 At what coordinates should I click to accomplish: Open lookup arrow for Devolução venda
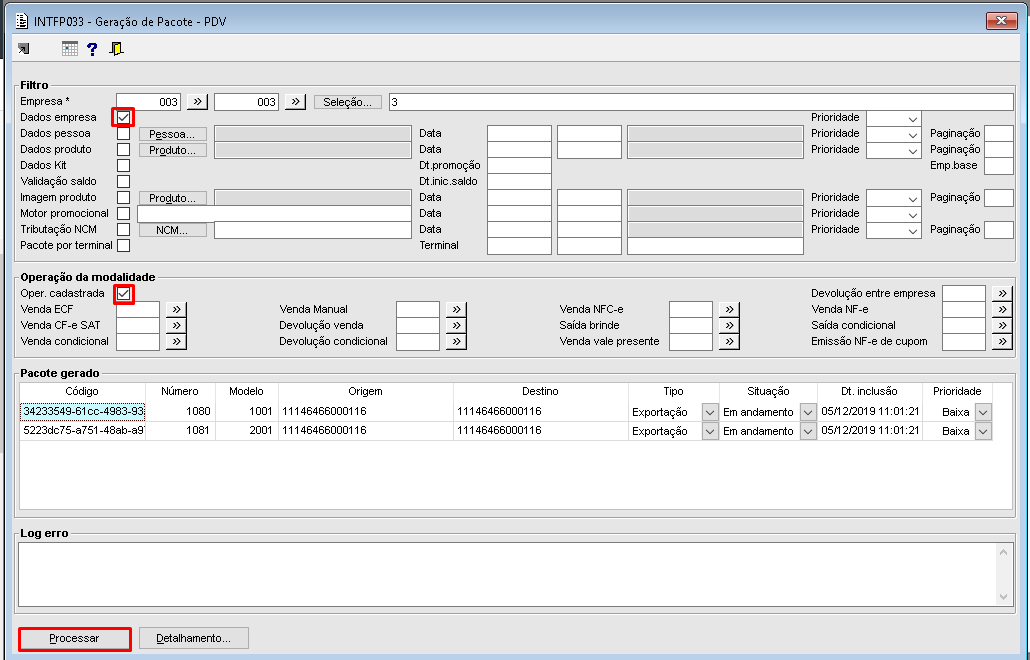pyautogui.click(x=456, y=325)
